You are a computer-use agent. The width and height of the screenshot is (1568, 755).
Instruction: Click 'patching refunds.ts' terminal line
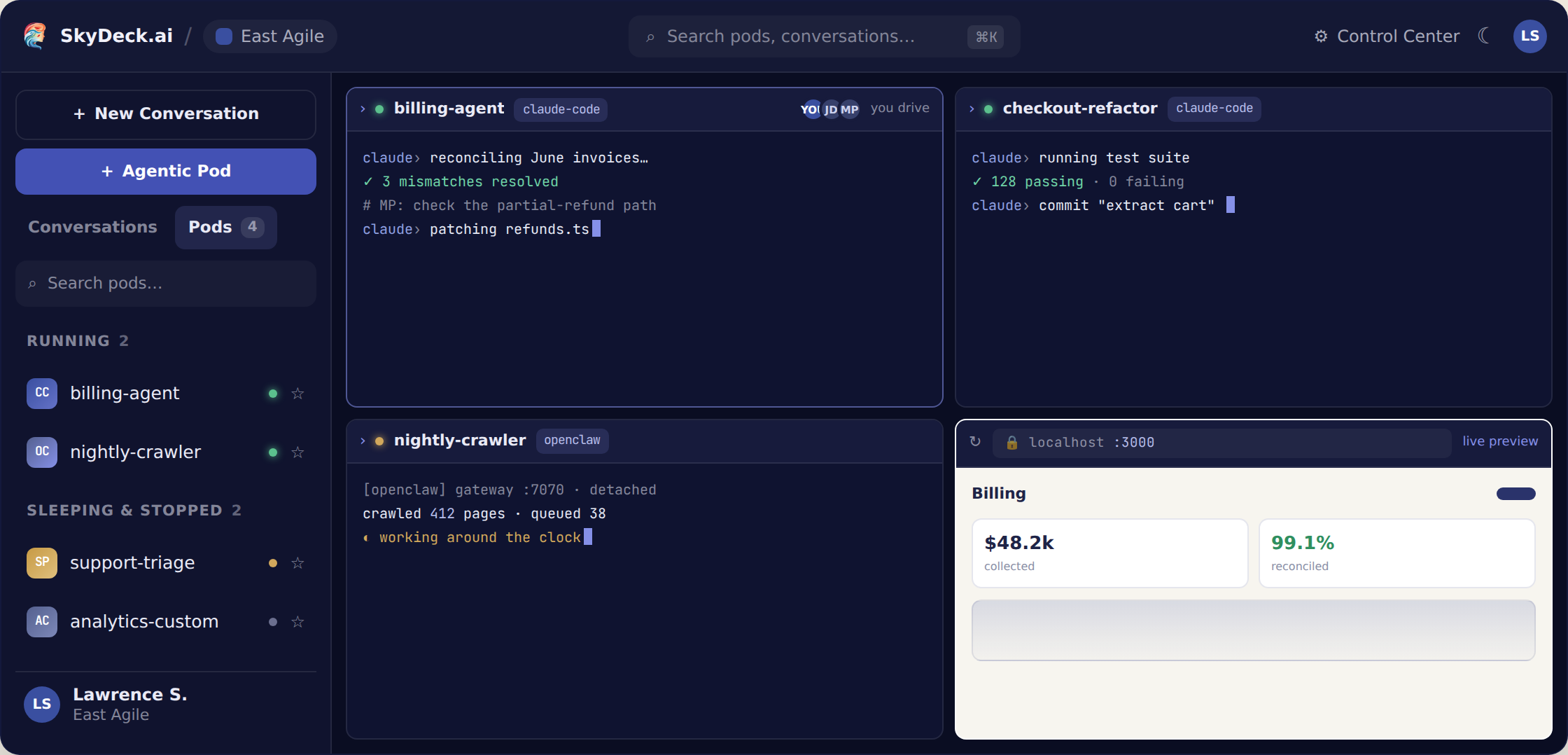482,230
